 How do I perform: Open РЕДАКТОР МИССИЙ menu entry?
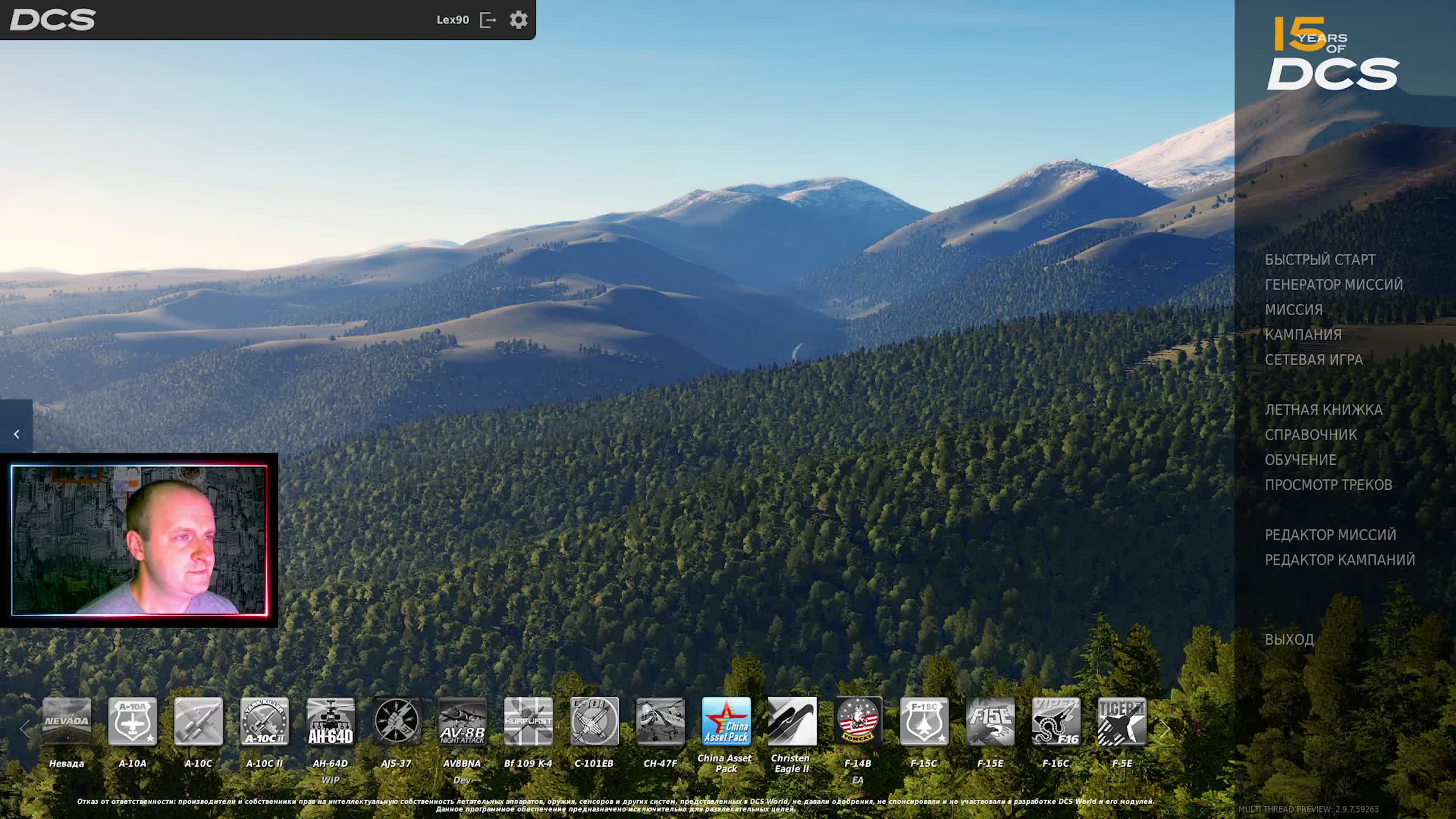pyautogui.click(x=1330, y=535)
